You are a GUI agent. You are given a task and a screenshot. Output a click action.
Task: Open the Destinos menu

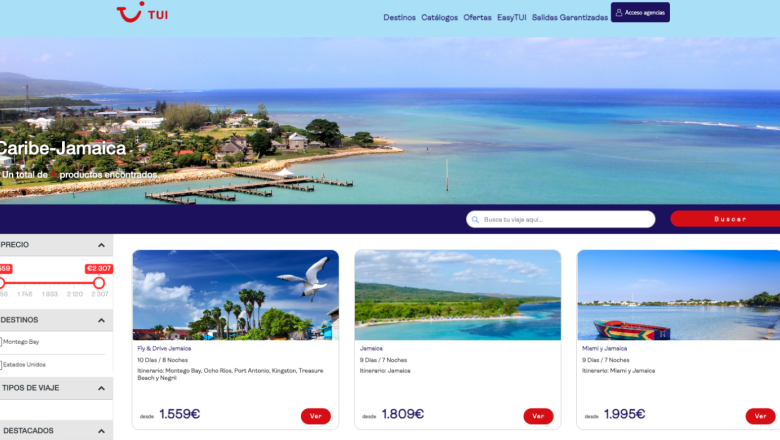coord(399,17)
